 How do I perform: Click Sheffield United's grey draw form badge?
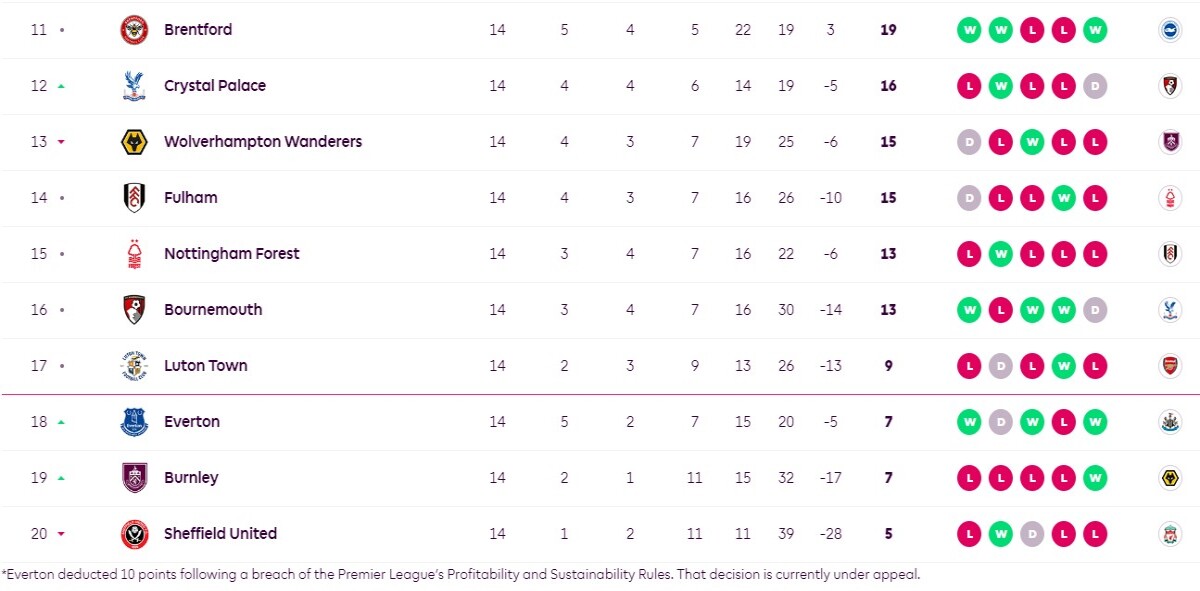1032,534
